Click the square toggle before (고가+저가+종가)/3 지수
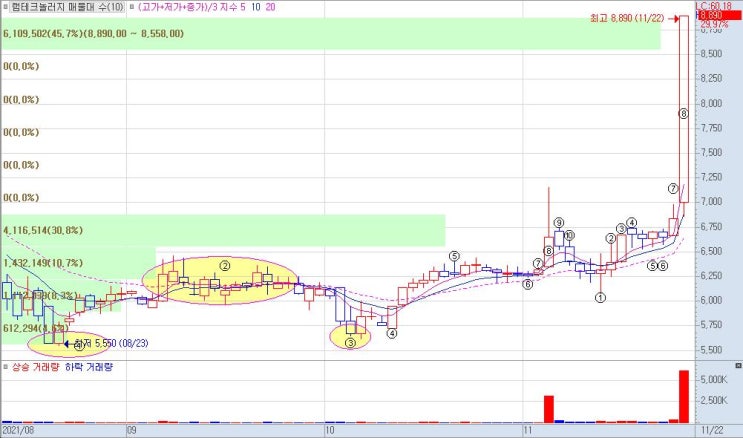 pos(131,7)
